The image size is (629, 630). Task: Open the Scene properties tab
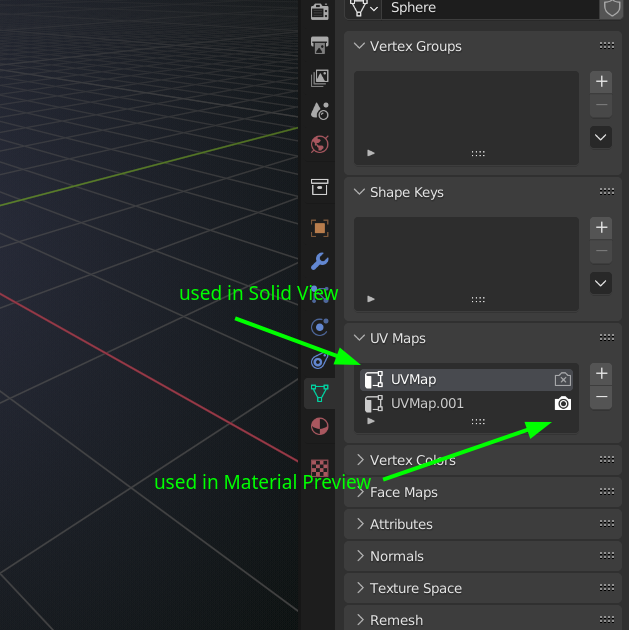[x=320, y=111]
